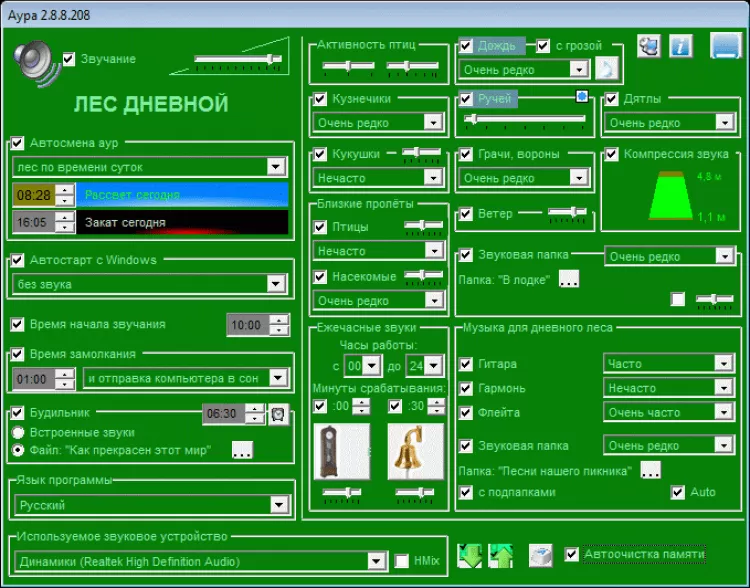Click the start time stepper next to 10:00

(279, 325)
